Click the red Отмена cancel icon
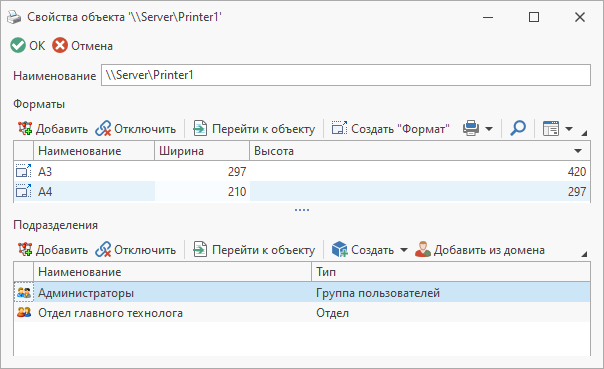 click(60, 45)
